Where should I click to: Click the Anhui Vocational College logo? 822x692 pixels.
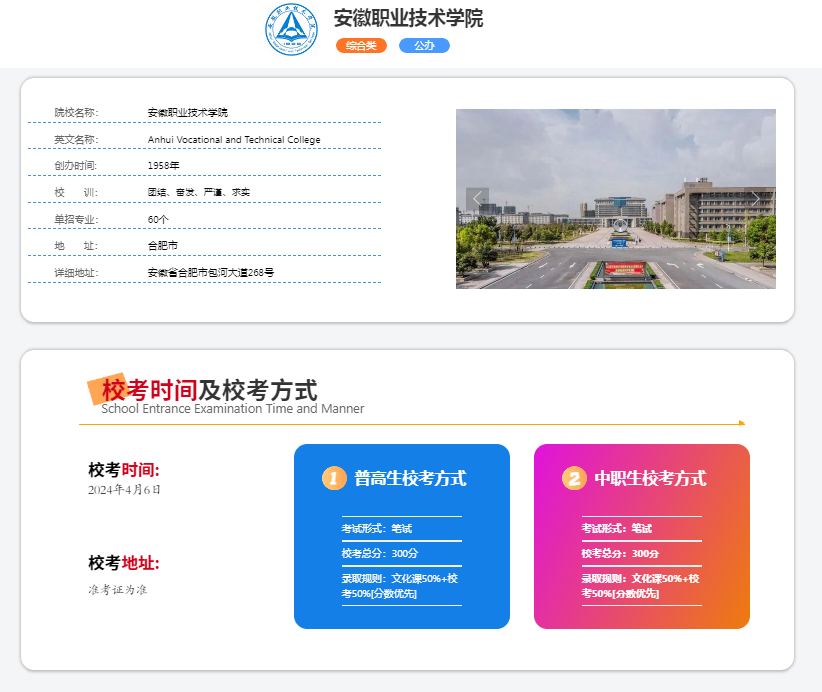291,29
